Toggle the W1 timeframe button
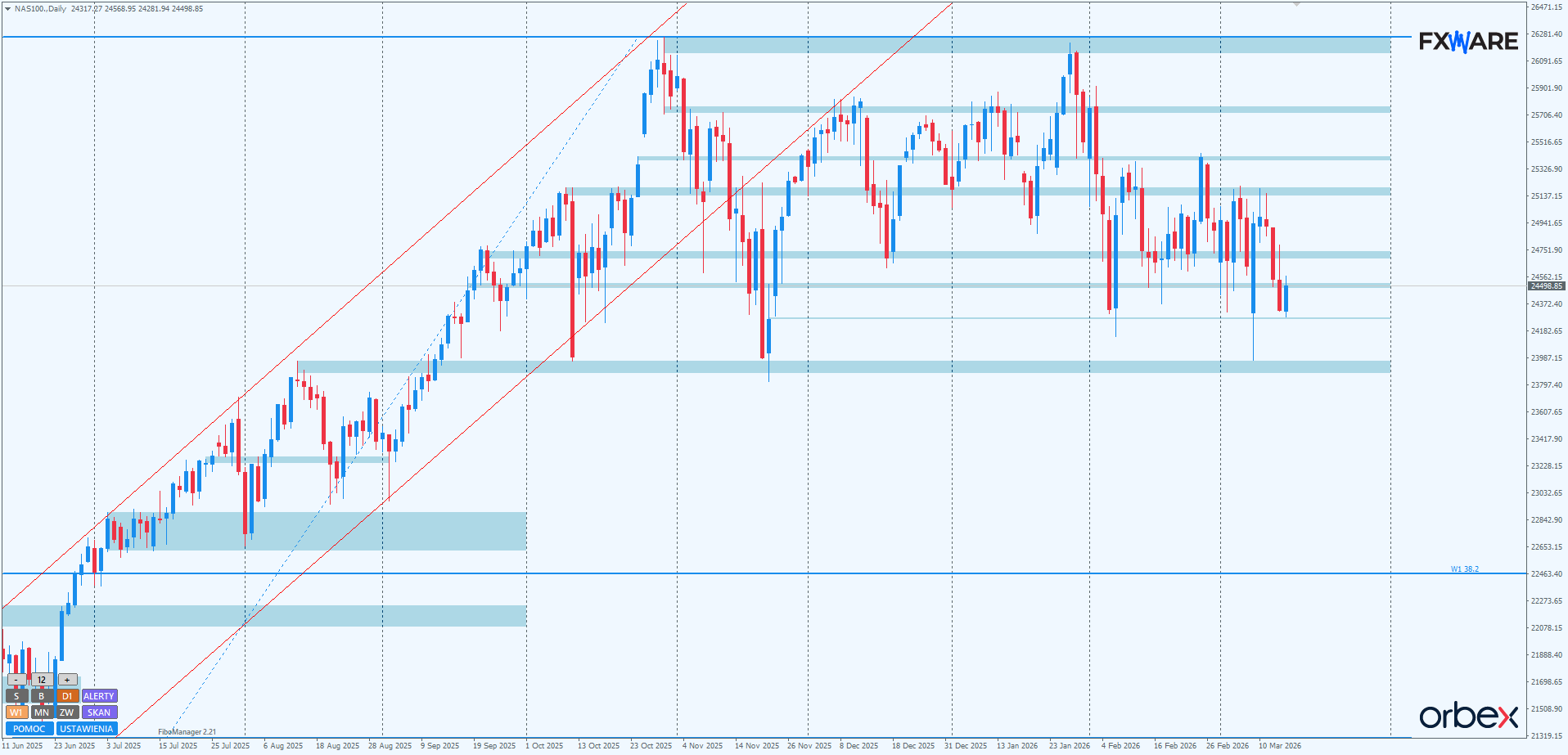 click(16, 712)
